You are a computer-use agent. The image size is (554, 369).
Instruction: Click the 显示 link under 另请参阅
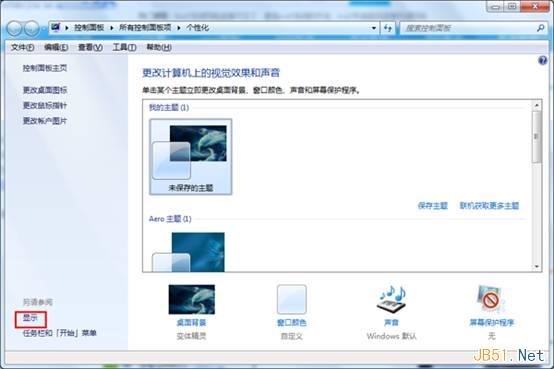pyautogui.click(x=30, y=318)
